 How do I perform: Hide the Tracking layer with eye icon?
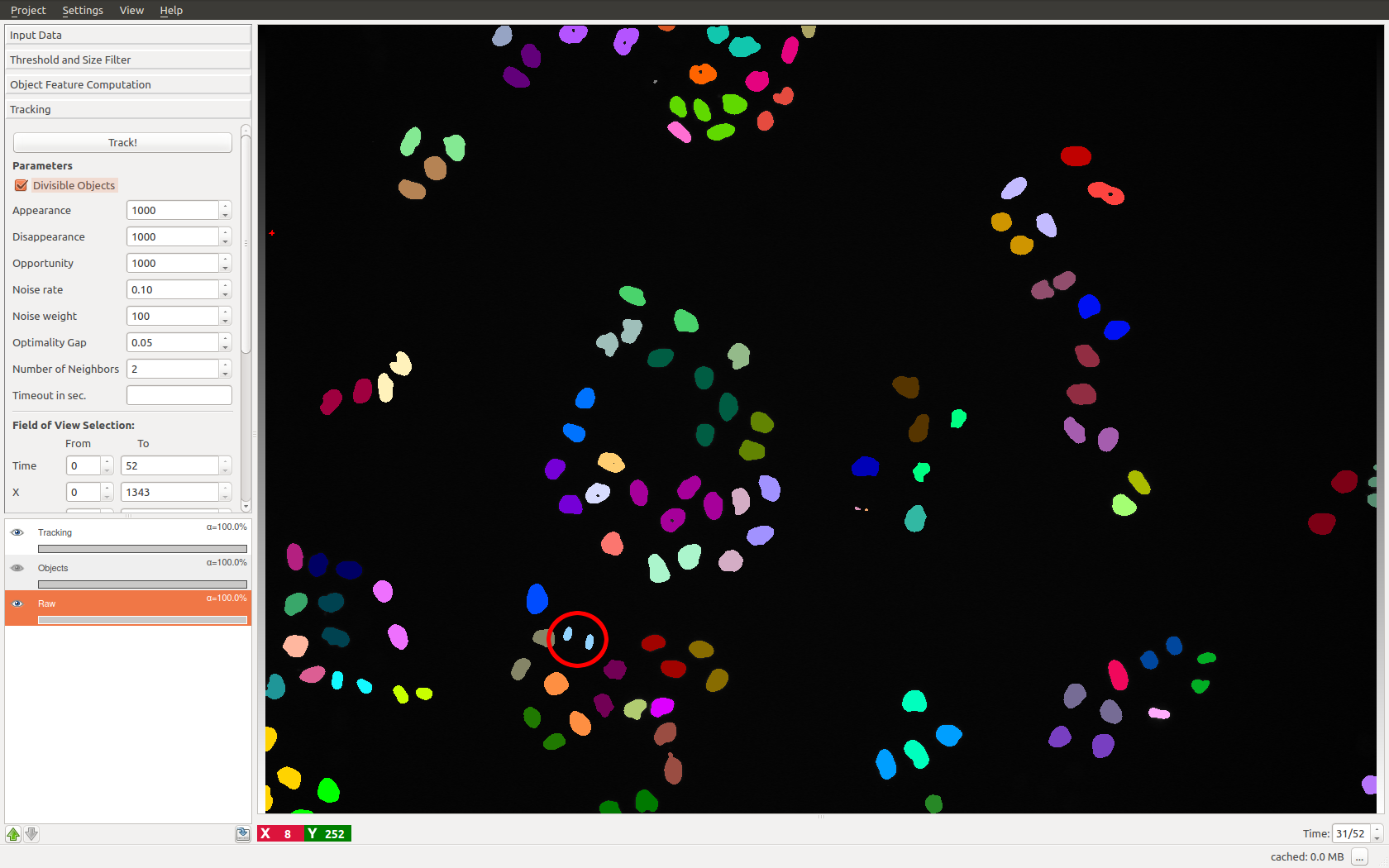coord(17,532)
